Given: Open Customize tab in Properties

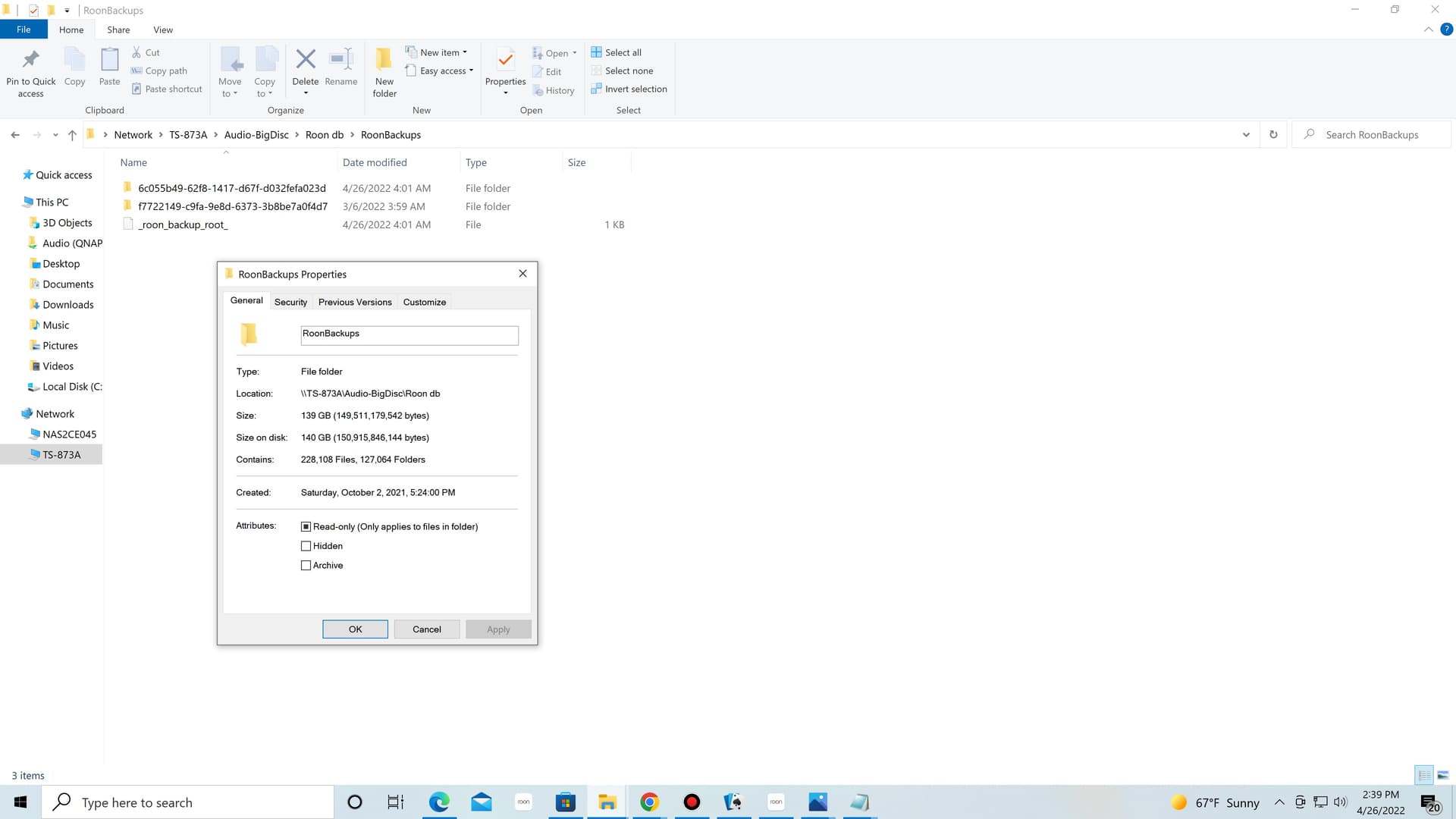Looking at the screenshot, I should pyautogui.click(x=425, y=302).
